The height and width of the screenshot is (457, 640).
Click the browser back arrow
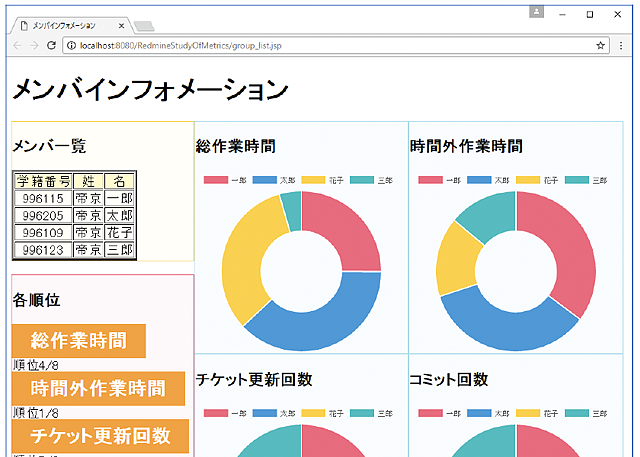click(15, 45)
